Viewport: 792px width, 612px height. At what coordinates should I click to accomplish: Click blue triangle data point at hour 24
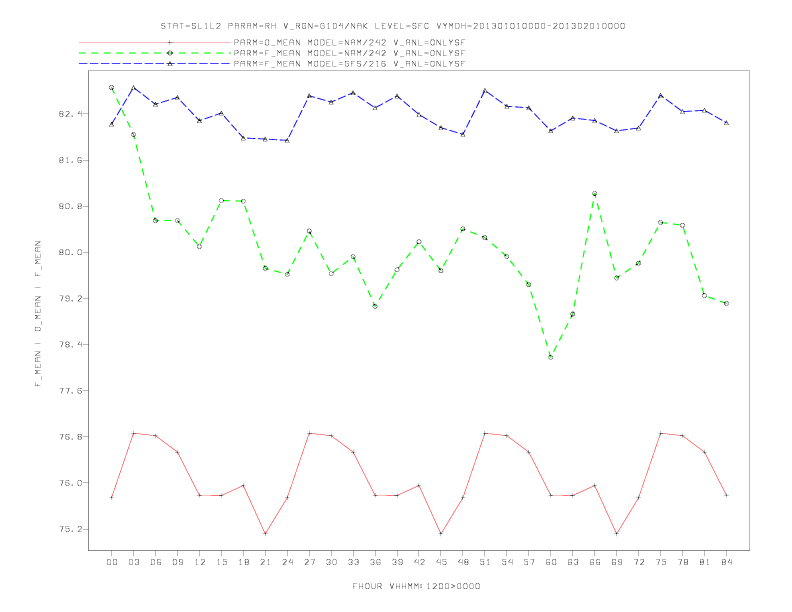[x=287, y=140]
